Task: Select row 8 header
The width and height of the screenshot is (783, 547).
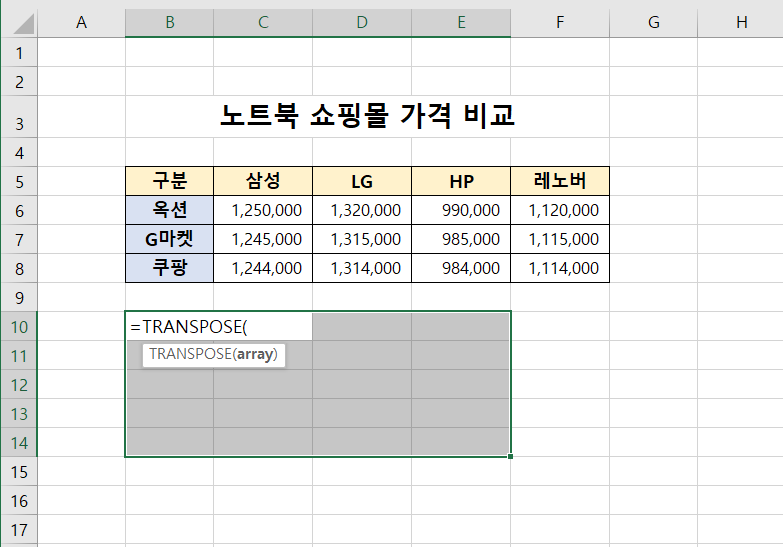Action: pos(19,268)
